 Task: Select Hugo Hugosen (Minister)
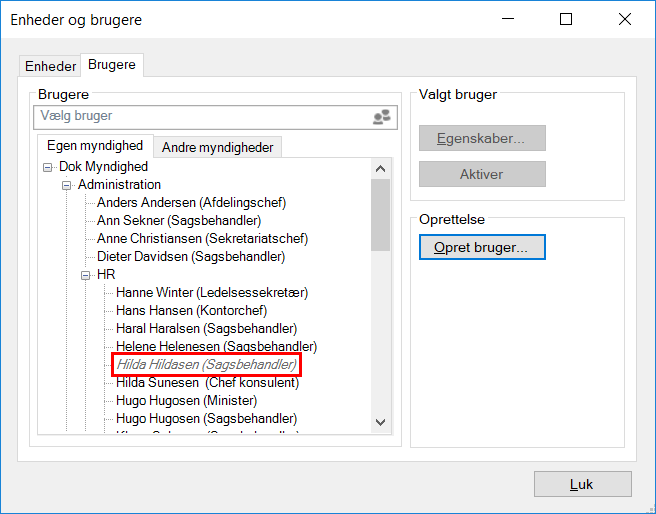[186, 400]
